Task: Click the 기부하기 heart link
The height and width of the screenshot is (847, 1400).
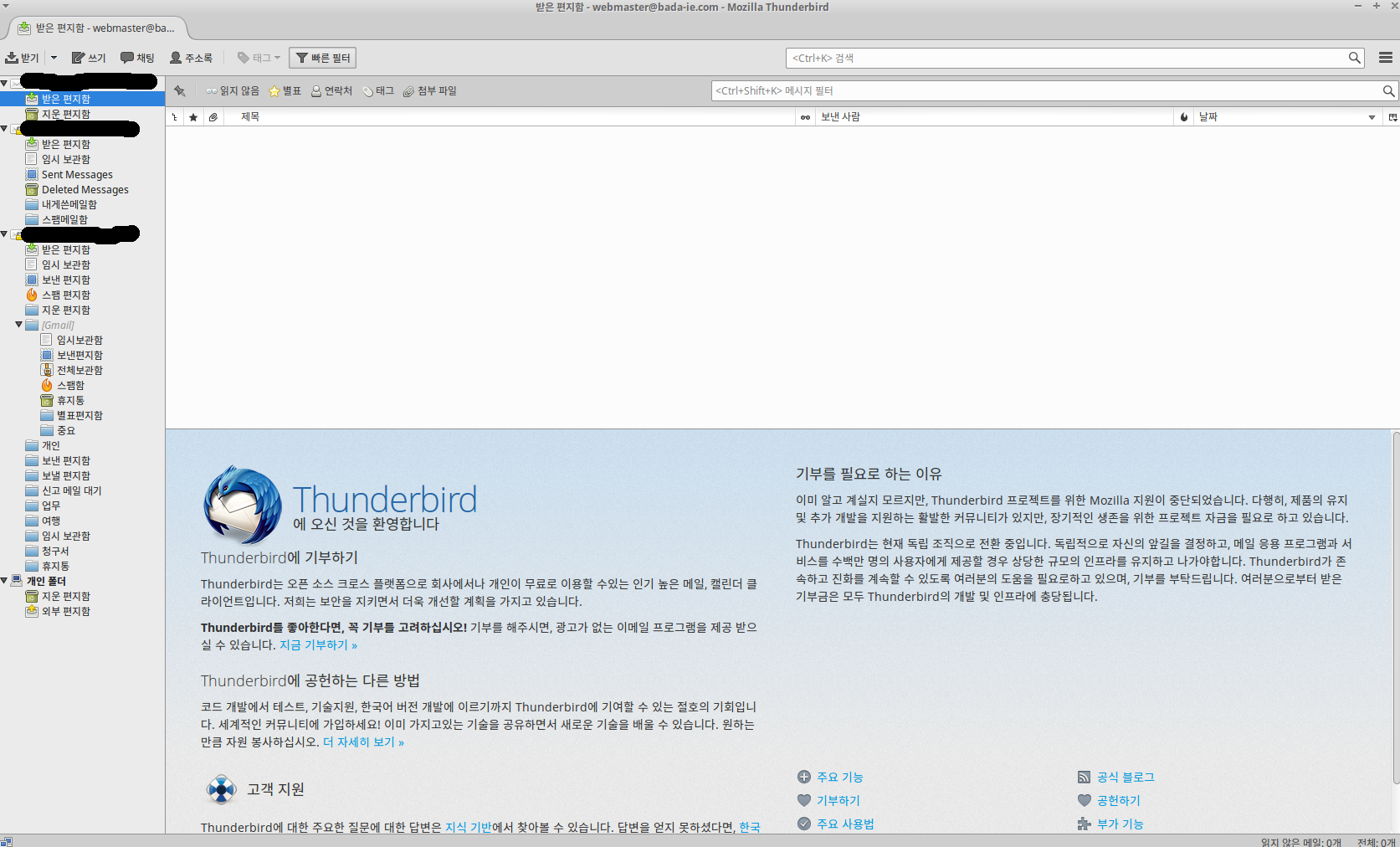Action: (x=838, y=801)
